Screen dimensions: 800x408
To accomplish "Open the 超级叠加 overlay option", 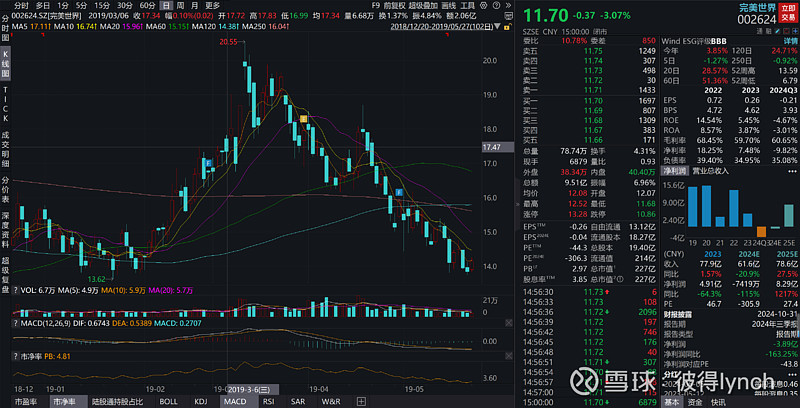I will (x=423, y=6).
